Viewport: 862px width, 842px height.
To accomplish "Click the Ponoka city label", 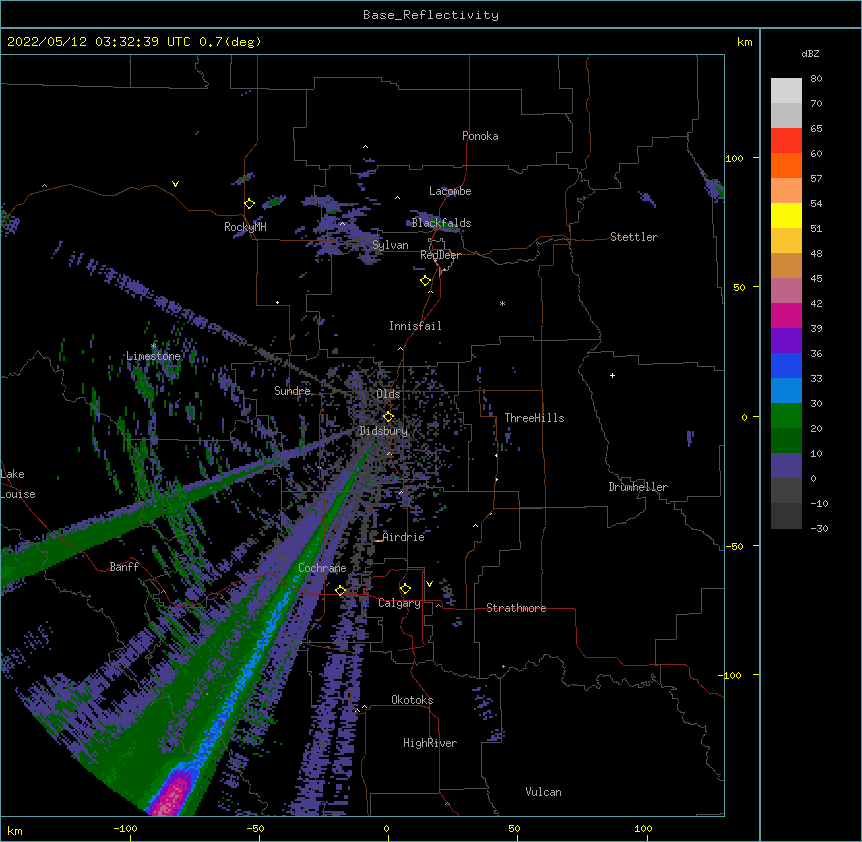I will point(480,136).
